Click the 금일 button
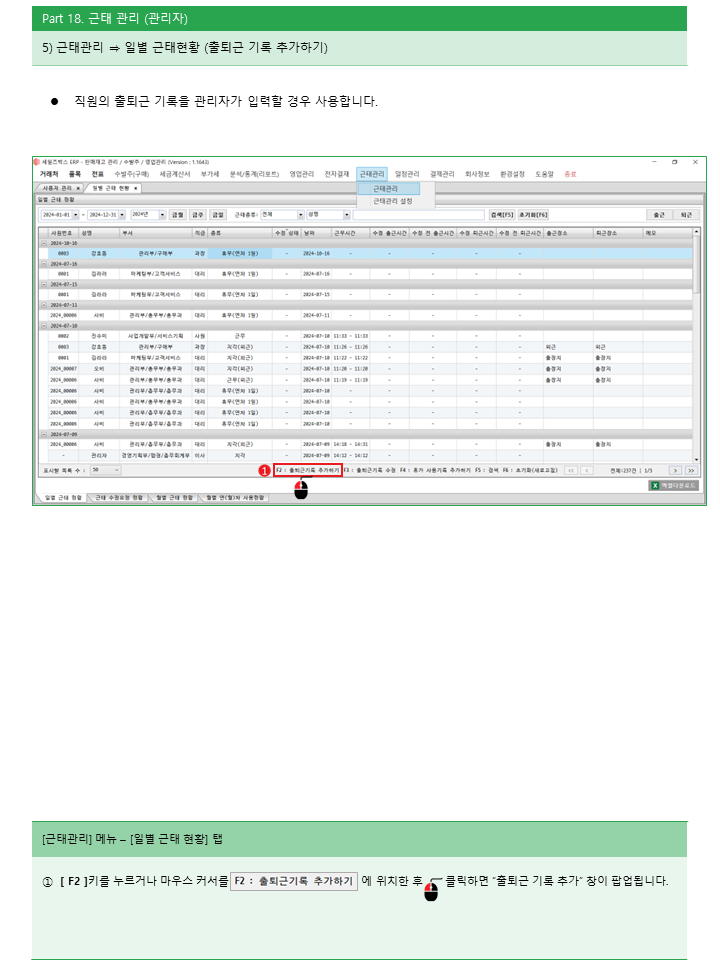The height and width of the screenshot is (964, 720). [x=218, y=215]
